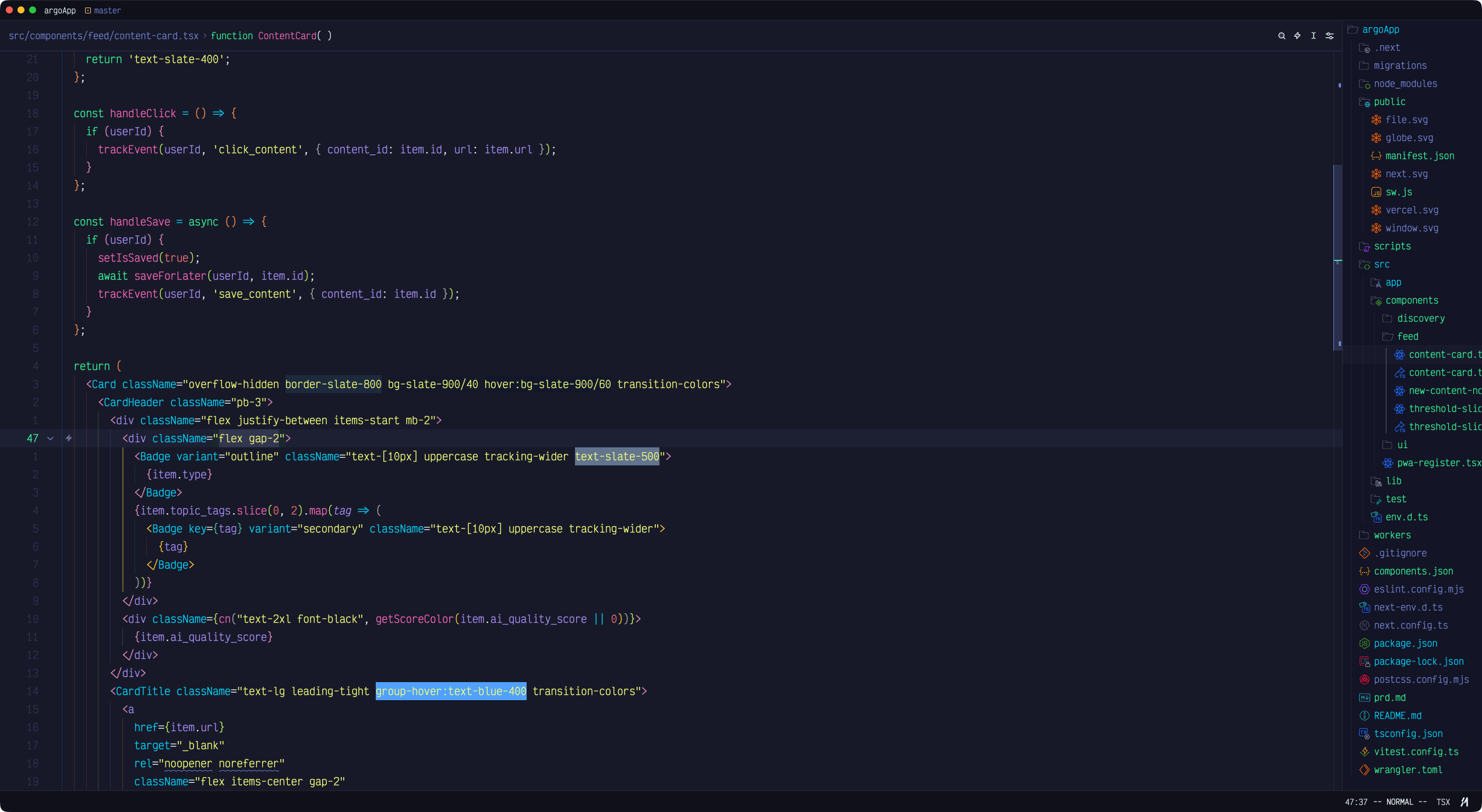Click the breadcrumb path src/components/feed/content-card.tsx
This screenshot has width=1482, height=812.
click(104, 36)
